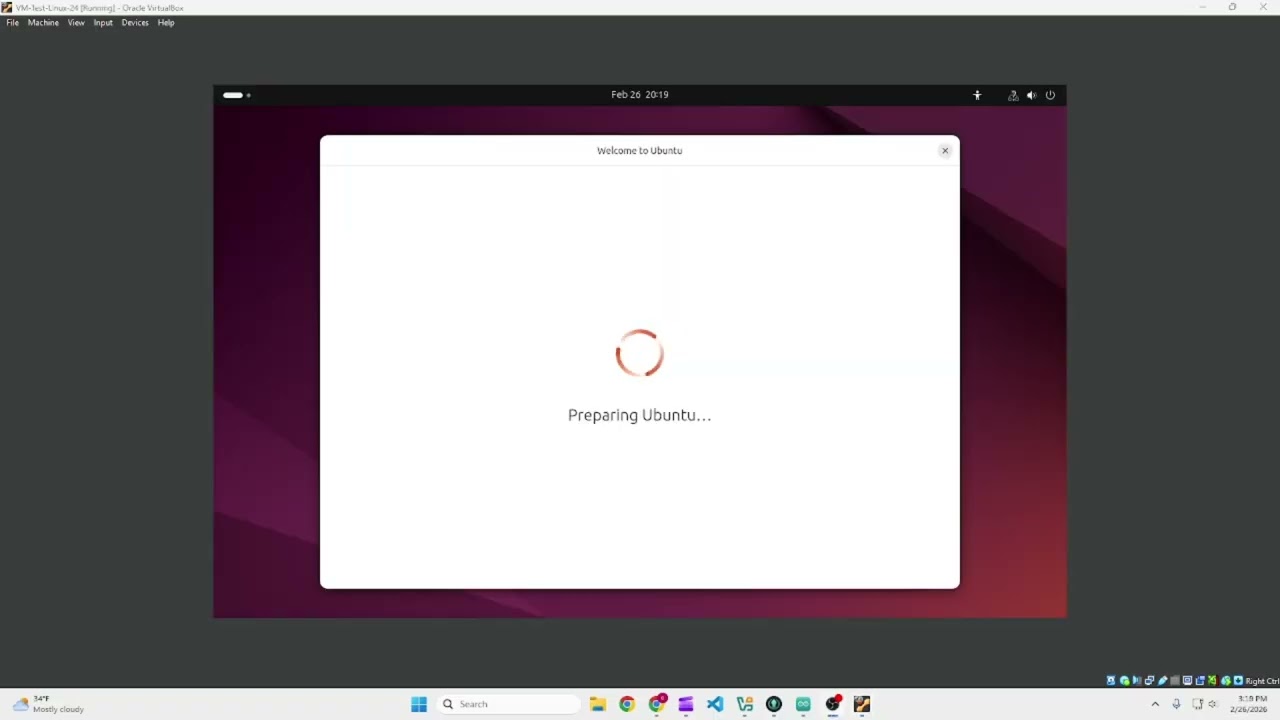1280x720 pixels.
Task: Open the rightmost orange-black taskbar app icon
Action: click(x=862, y=704)
